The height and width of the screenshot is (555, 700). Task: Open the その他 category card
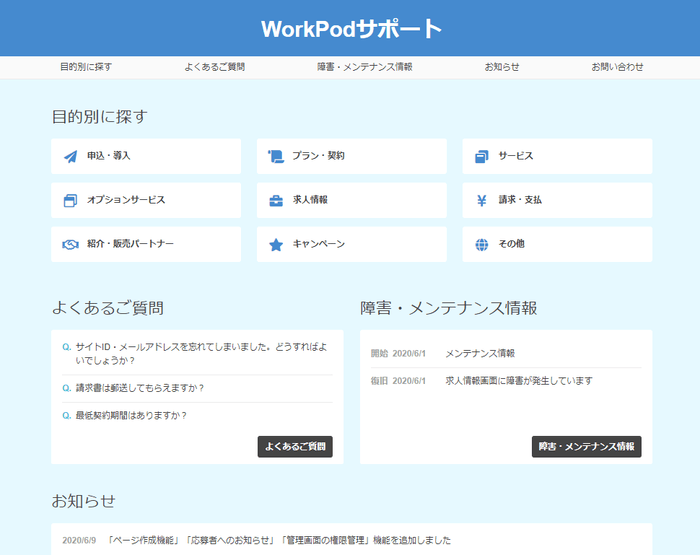557,244
